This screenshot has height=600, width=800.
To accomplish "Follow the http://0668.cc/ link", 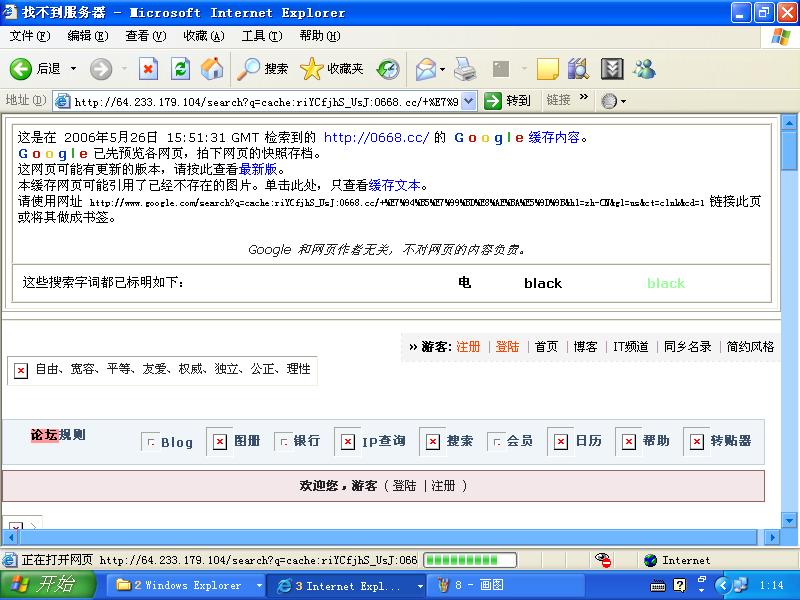I will coord(376,138).
